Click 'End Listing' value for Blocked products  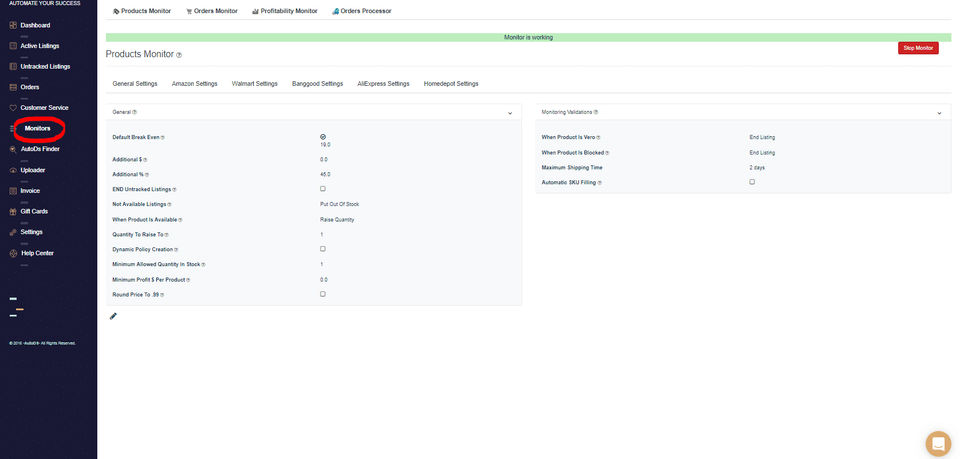[x=762, y=153]
